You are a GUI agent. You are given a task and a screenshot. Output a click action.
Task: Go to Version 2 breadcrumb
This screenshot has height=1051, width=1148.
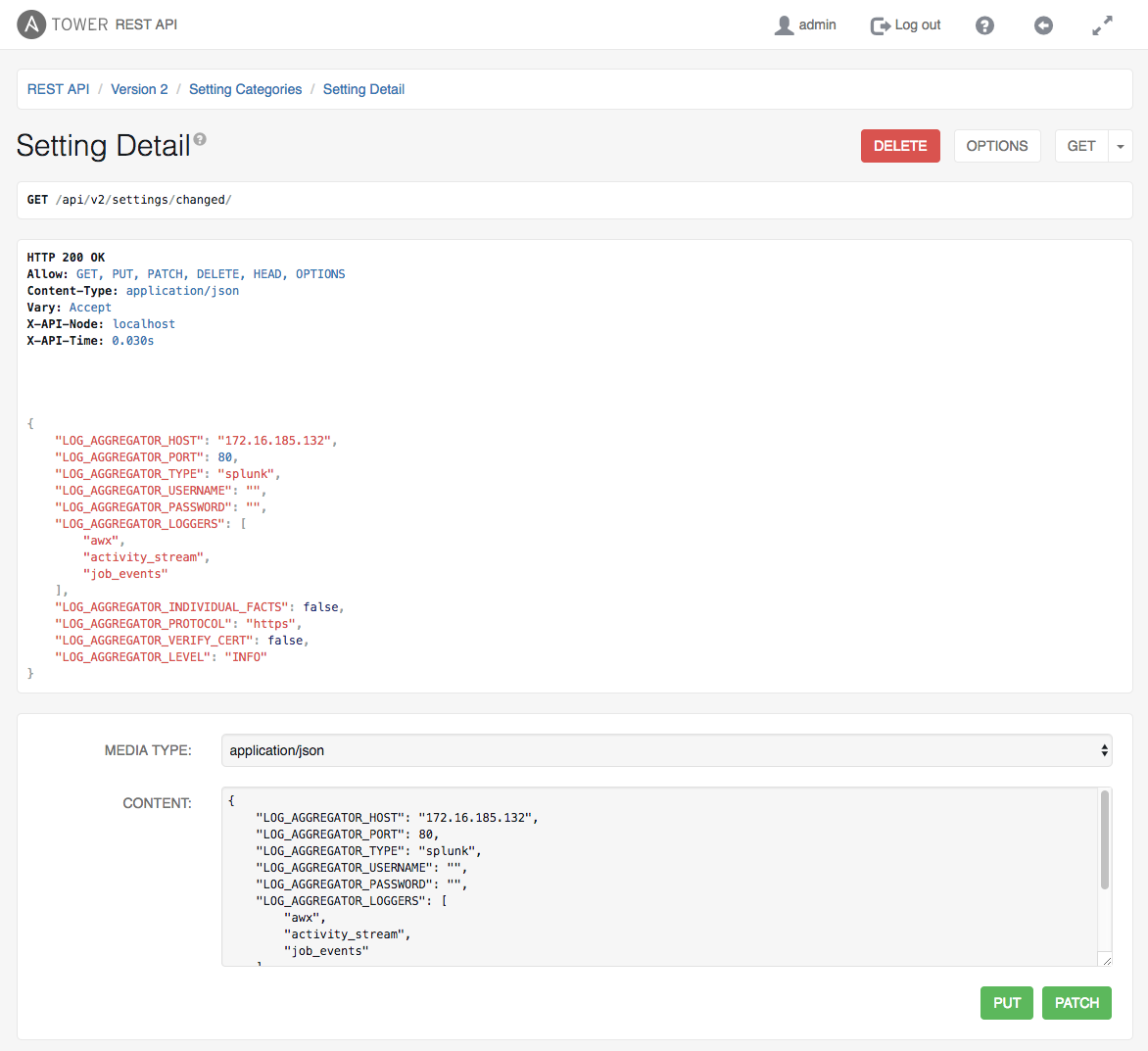[x=139, y=89]
